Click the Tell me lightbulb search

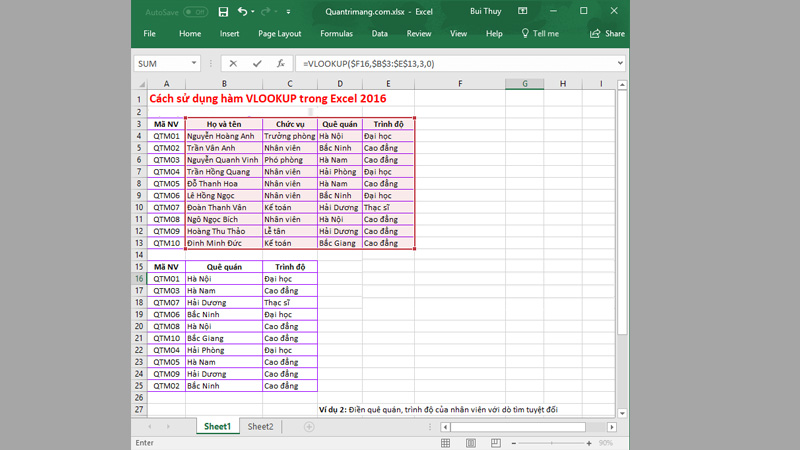tap(540, 34)
